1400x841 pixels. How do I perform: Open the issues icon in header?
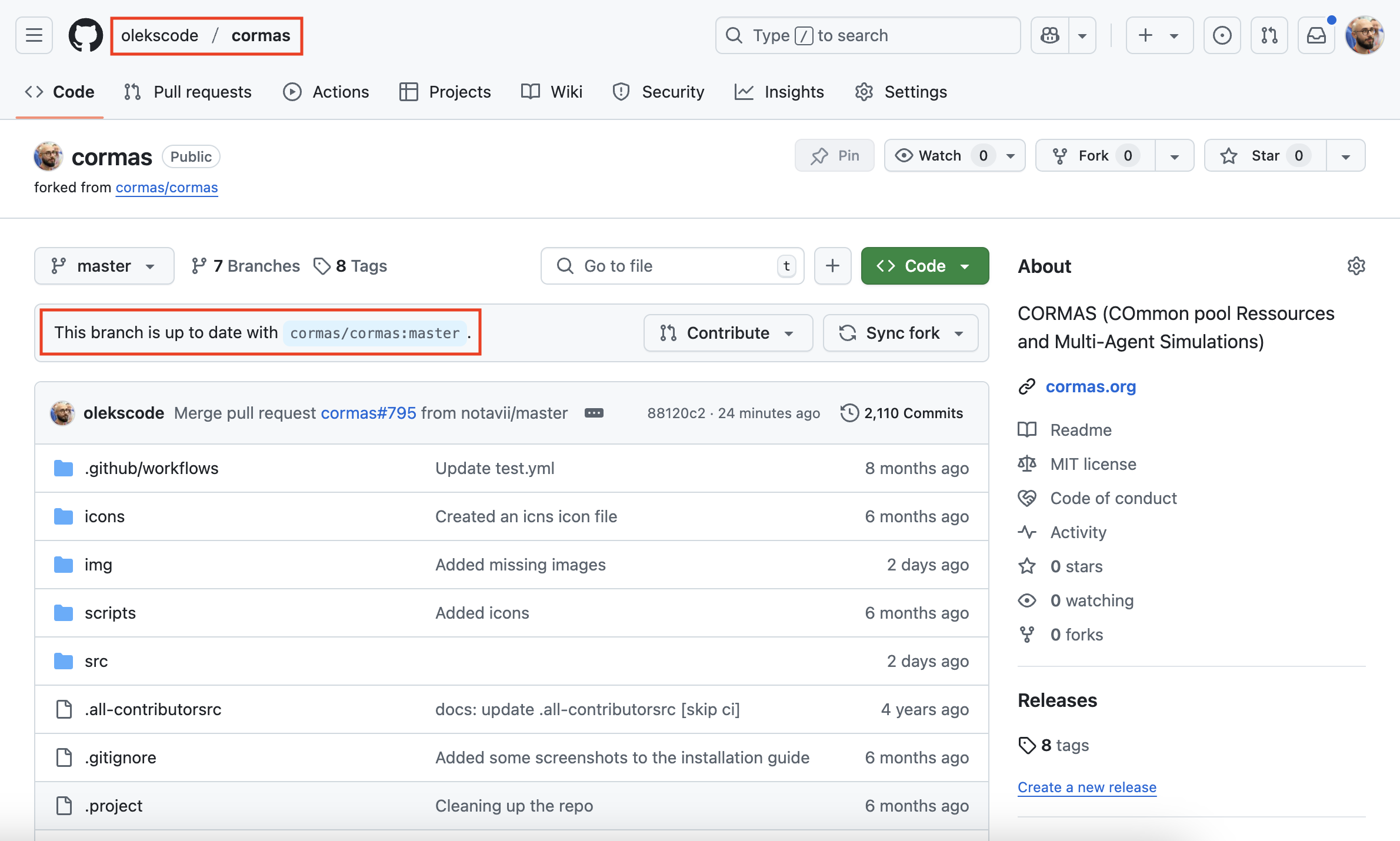(x=1222, y=35)
